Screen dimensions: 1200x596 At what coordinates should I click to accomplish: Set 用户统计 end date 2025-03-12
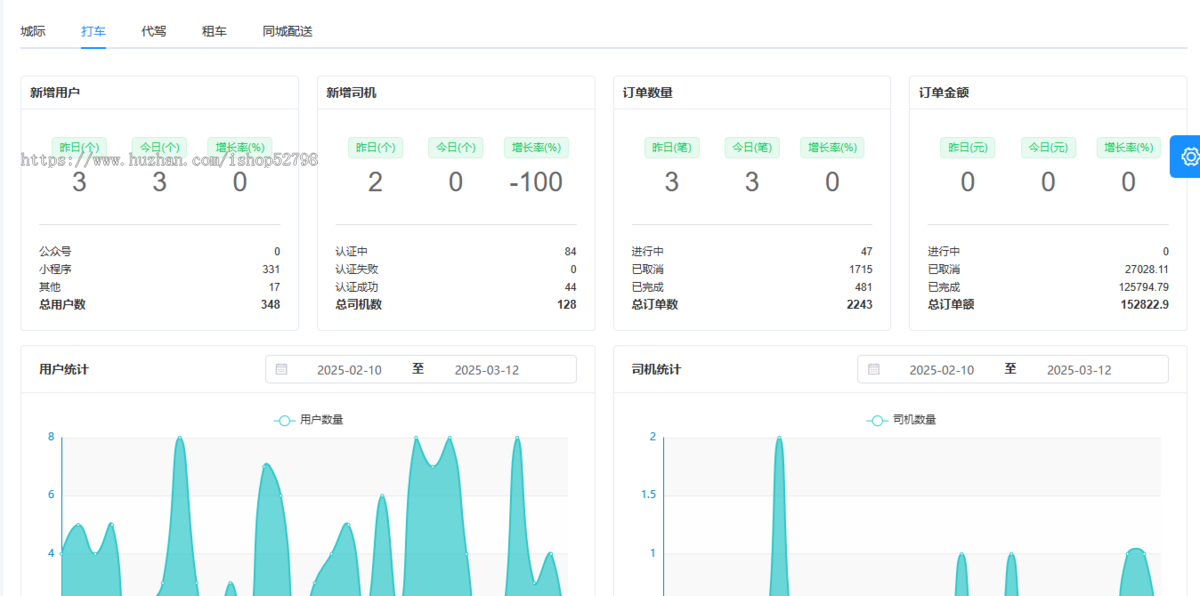pos(487,370)
